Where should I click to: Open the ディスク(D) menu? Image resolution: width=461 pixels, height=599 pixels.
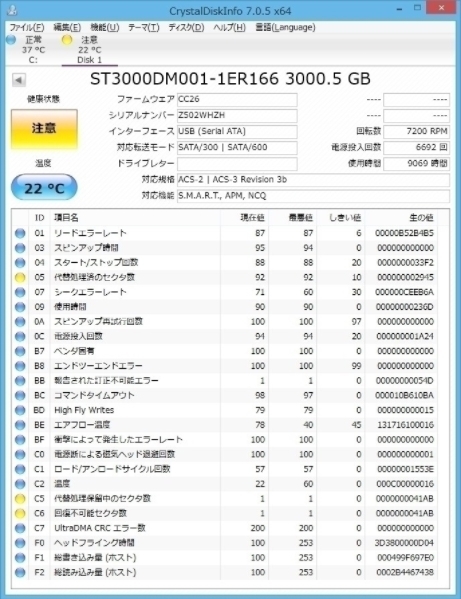pos(186,28)
